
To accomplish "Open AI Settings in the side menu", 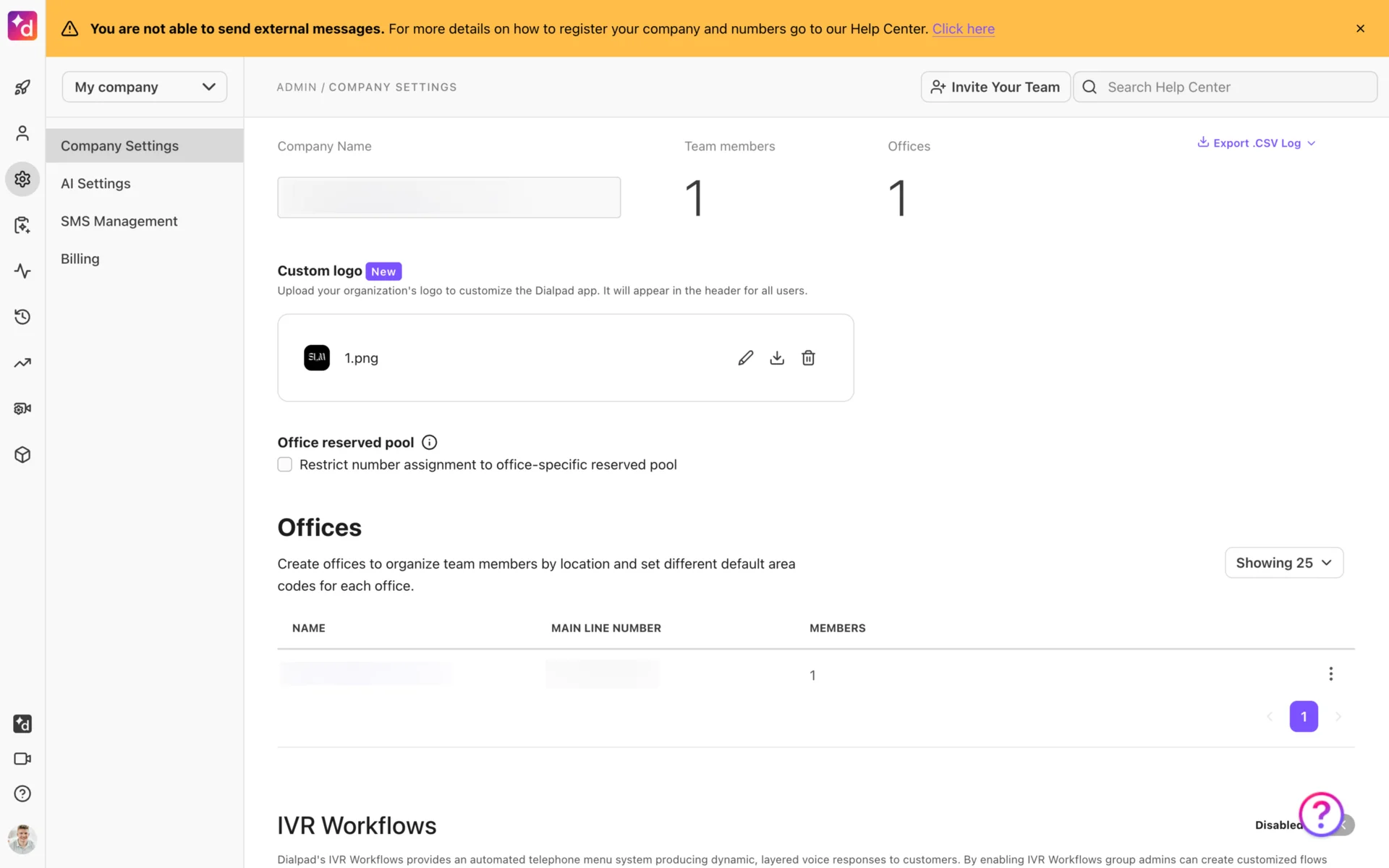I will (x=95, y=184).
